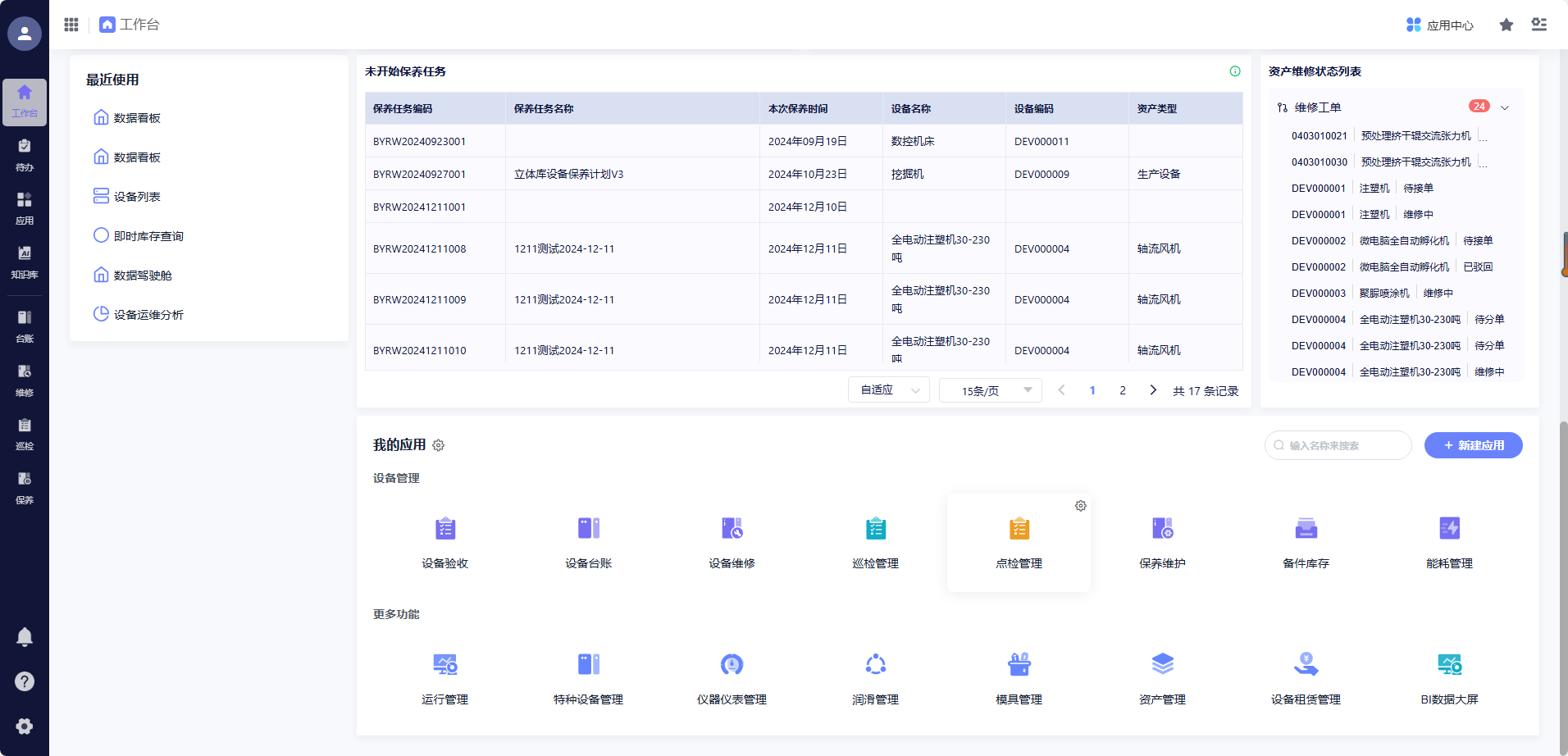Image resolution: width=1568 pixels, height=756 pixels.
Task: Collapse the 维修工单 list chevron
Action: pyautogui.click(x=1505, y=107)
